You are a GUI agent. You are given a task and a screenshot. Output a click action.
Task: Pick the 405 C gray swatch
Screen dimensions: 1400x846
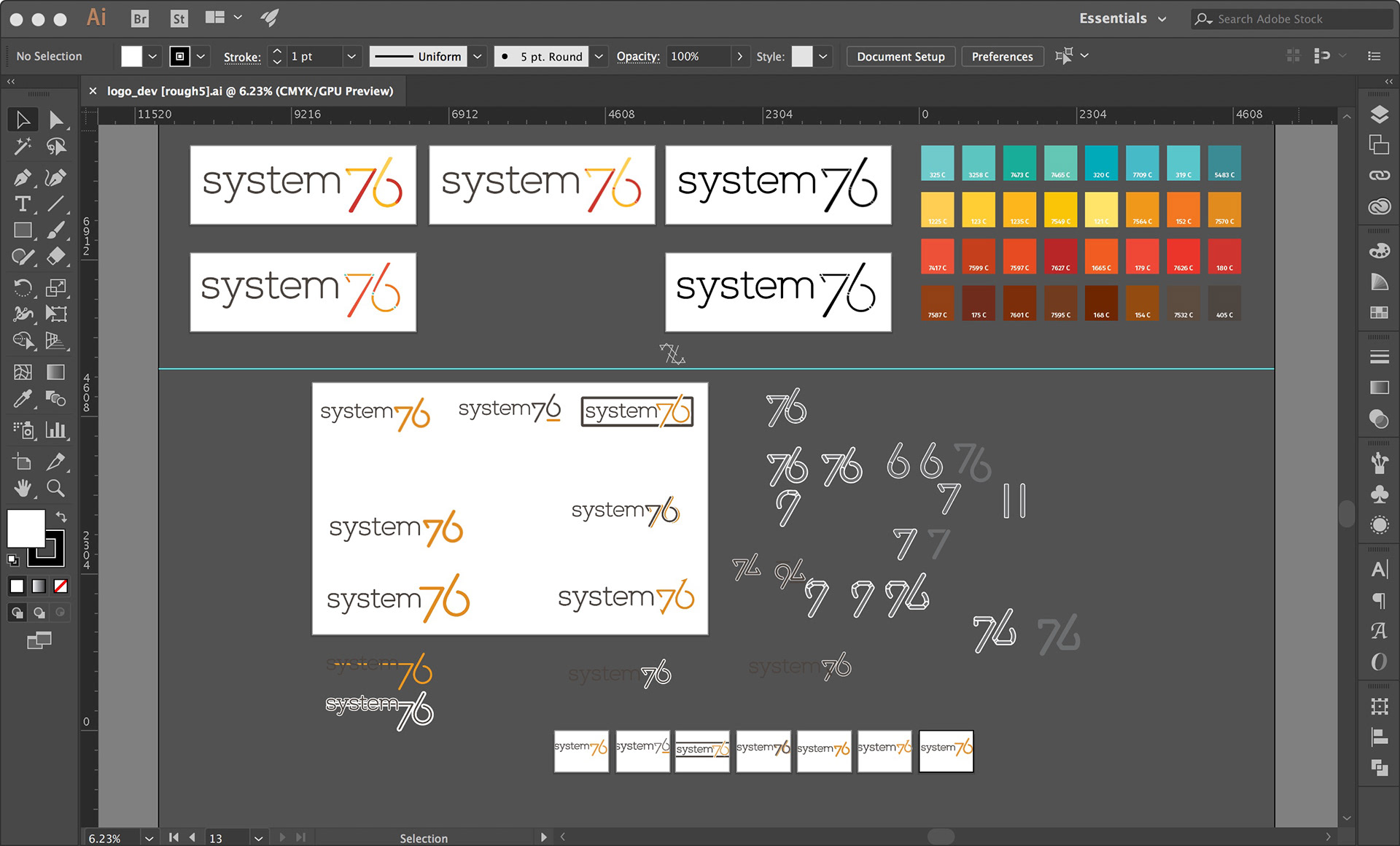(1224, 303)
